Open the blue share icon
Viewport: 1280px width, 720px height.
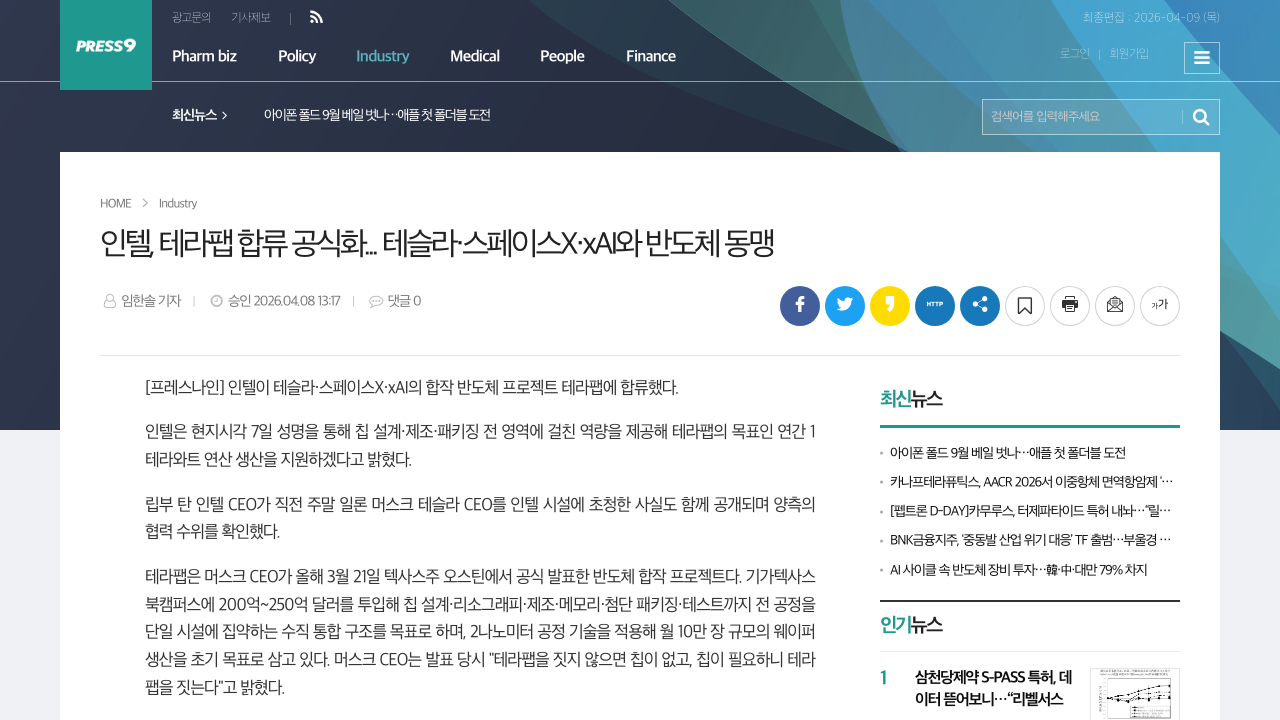[x=980, y=306]
